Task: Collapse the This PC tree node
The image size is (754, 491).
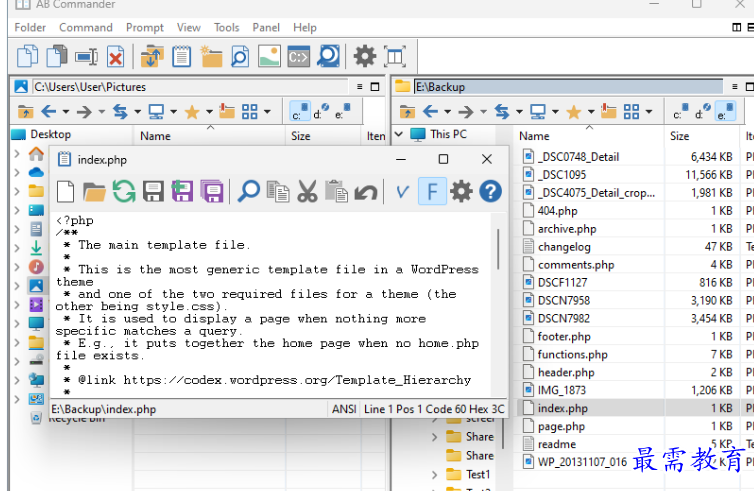Action: (x=399, y=134)
